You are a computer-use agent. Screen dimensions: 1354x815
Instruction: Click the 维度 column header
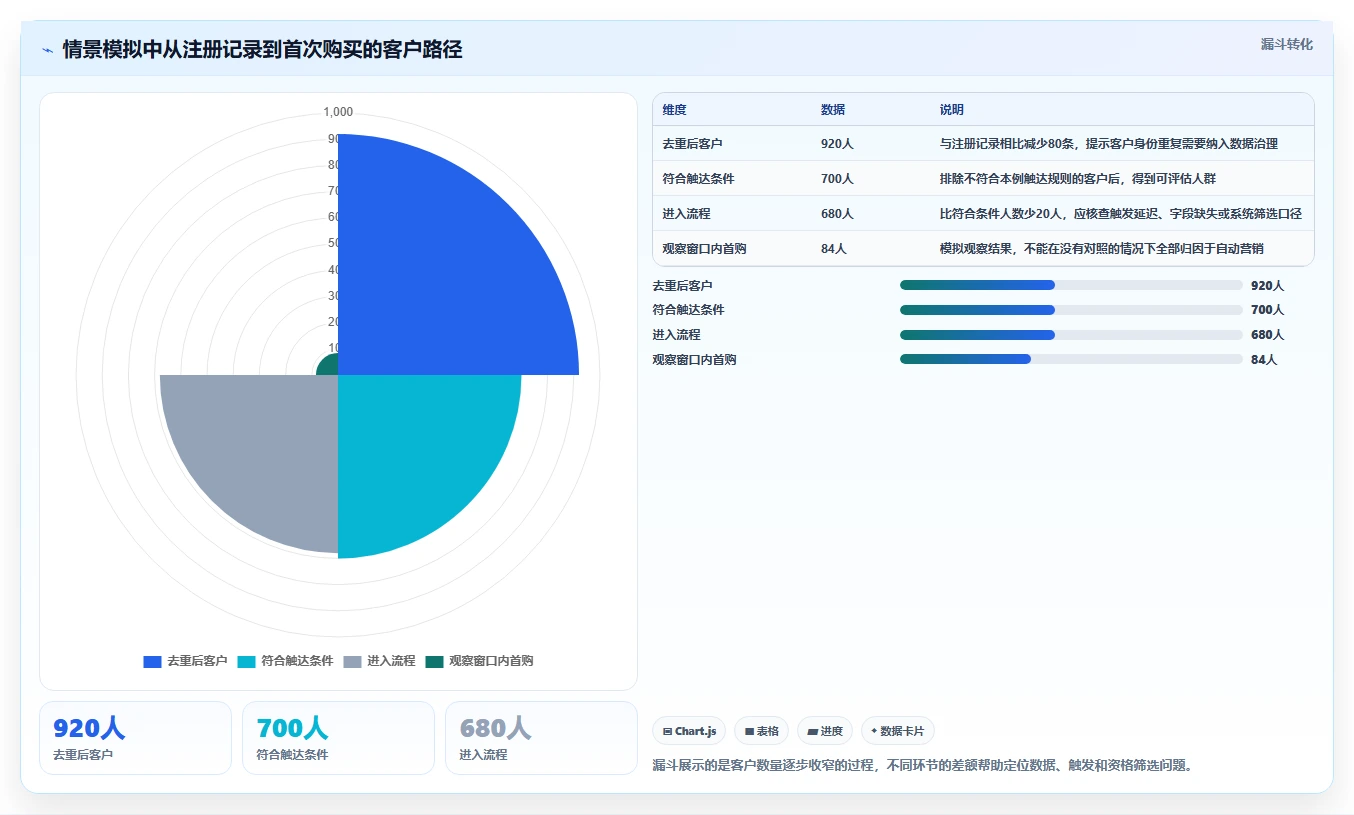674,110
